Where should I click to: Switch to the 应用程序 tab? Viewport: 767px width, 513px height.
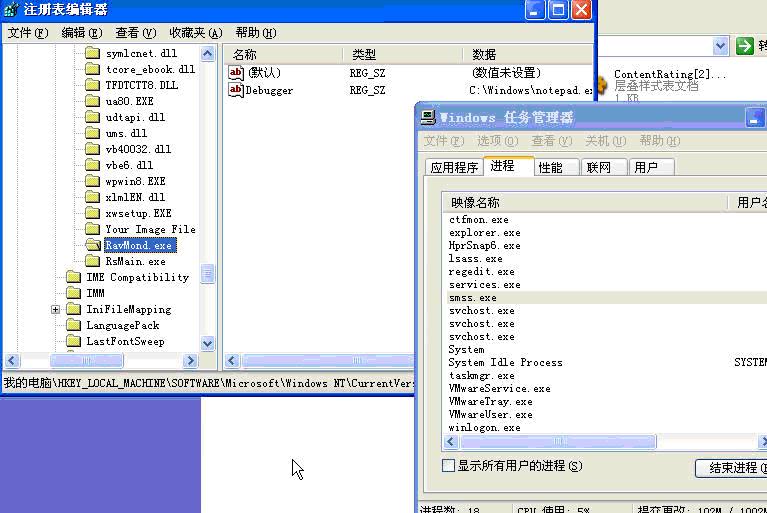454,168
